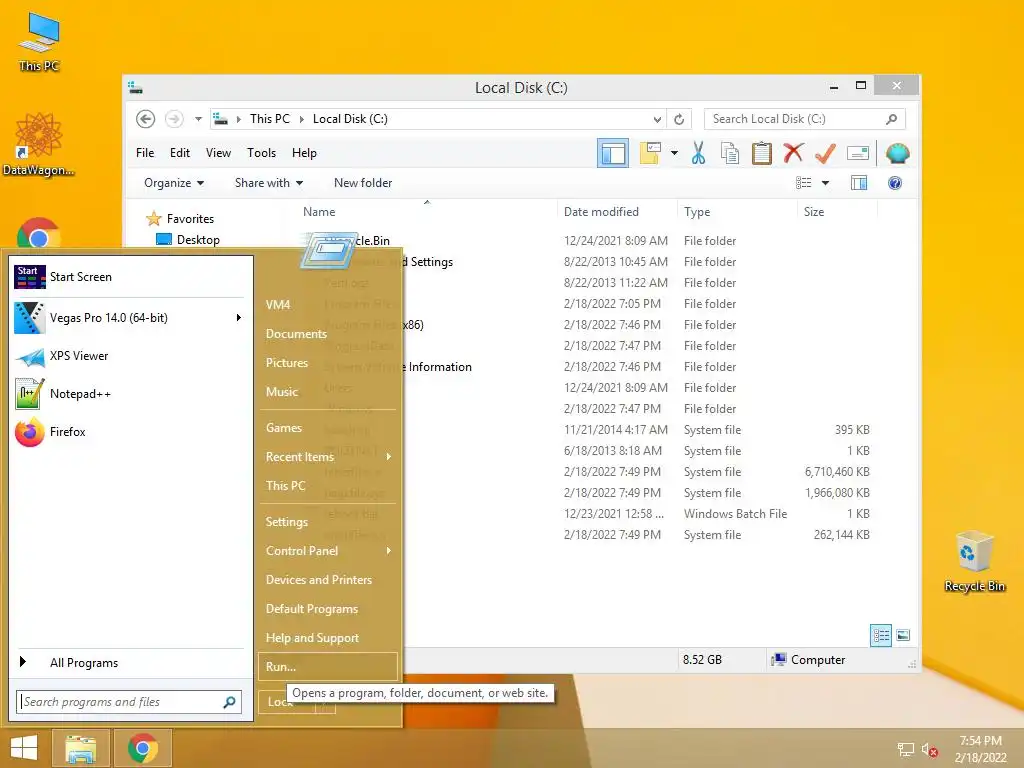Open the Help menu in Explorer
This screenshot has width=1024, height=768.
pyautogui.click(x=304, y=153)
